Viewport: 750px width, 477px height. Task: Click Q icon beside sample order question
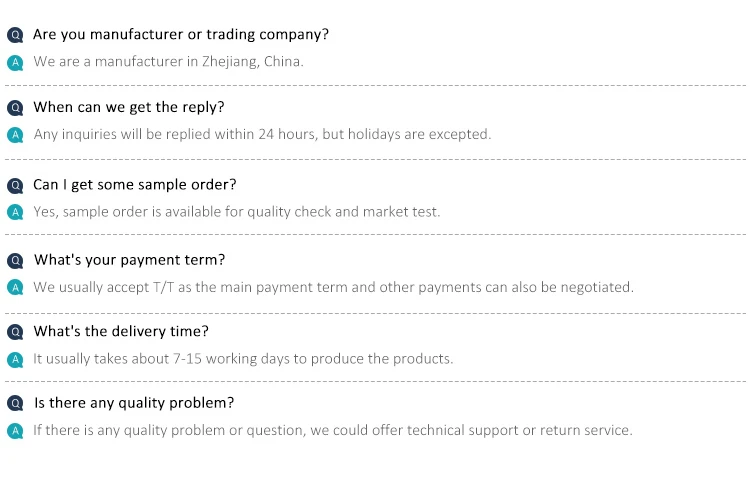[15, 186]
